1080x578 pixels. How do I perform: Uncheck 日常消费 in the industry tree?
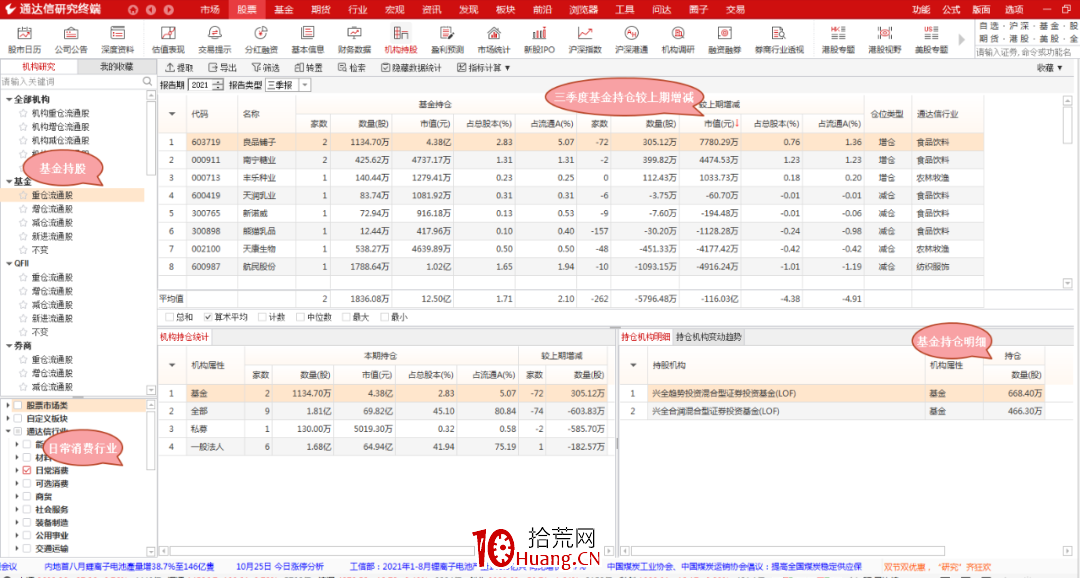26,471
